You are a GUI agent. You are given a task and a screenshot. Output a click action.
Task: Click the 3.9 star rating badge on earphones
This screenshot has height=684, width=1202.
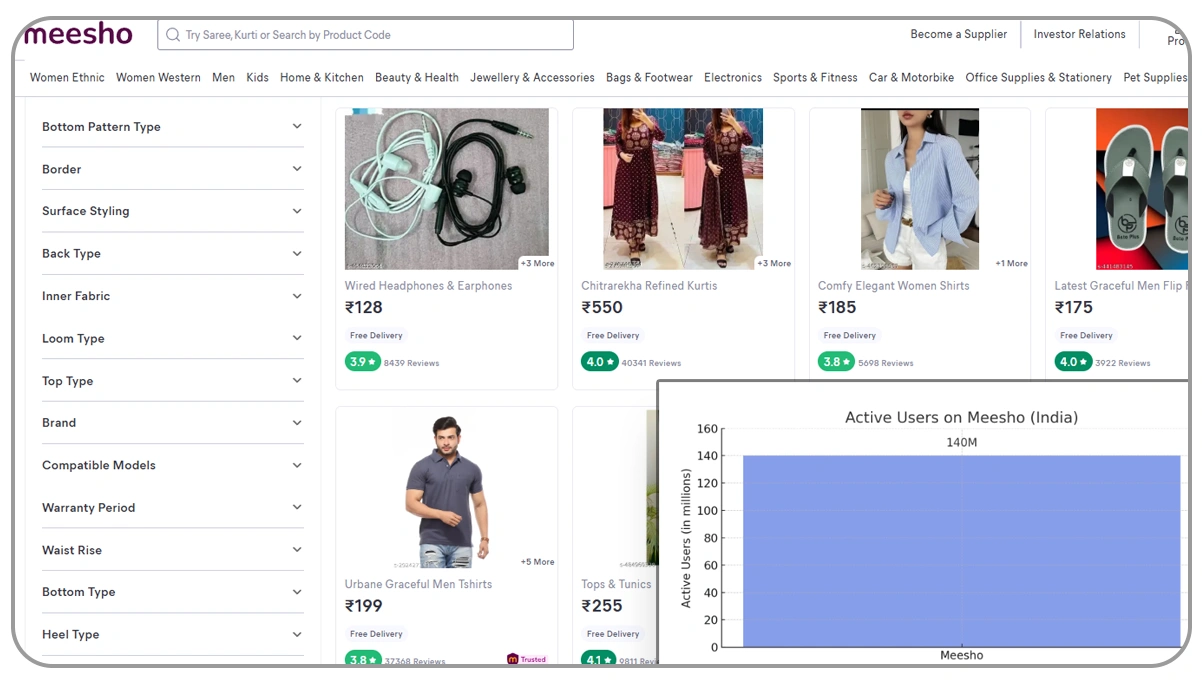362,361
